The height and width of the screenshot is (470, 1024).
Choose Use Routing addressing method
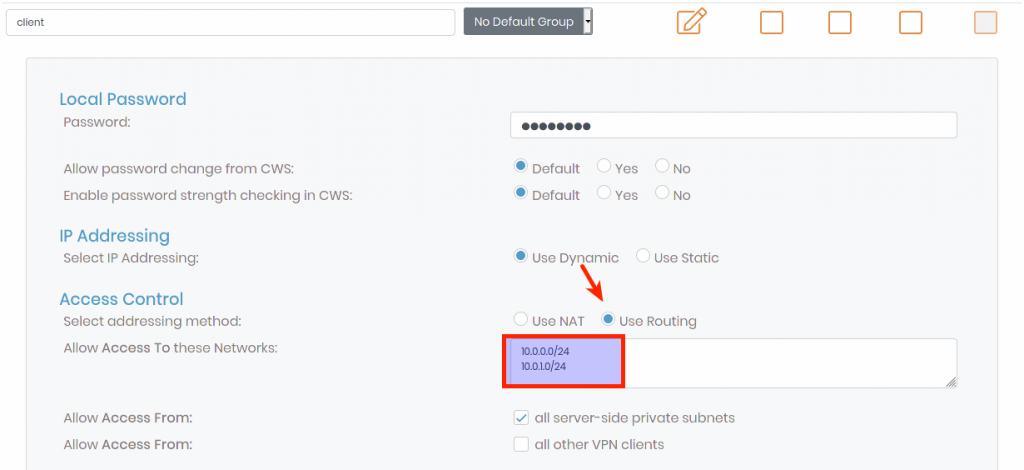[x=608, y=320]
